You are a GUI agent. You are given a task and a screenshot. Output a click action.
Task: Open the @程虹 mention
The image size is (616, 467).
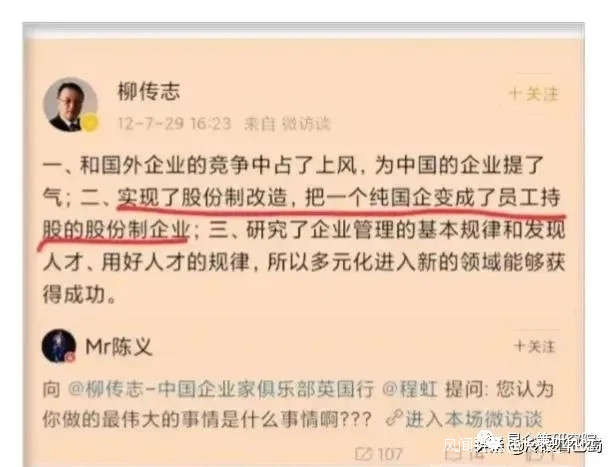coord(409,390)
